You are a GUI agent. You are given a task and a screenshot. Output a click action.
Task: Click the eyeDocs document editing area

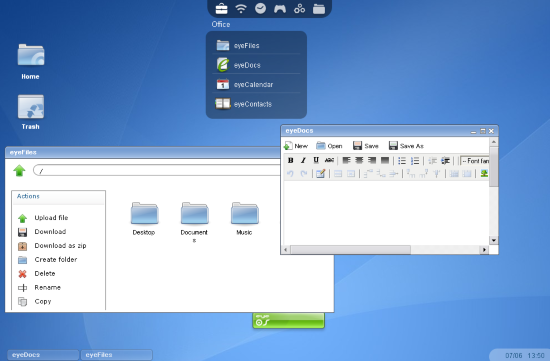coord(386,213)
